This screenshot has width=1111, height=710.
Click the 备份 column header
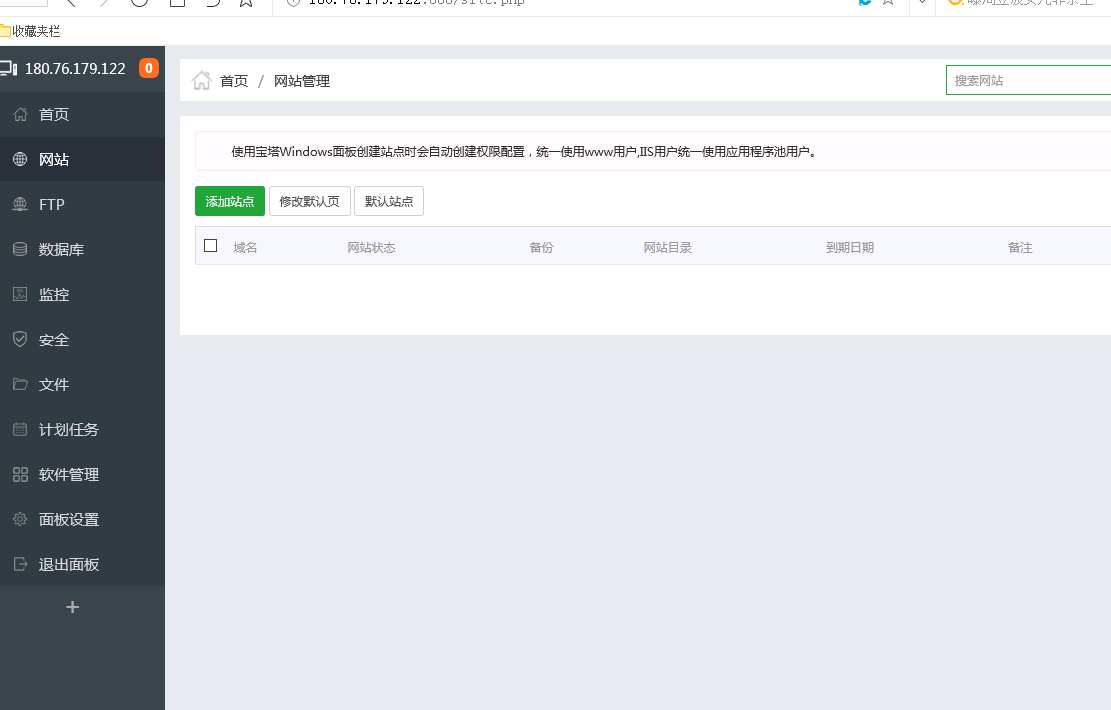pyautogui.click(x=541, y=247)
